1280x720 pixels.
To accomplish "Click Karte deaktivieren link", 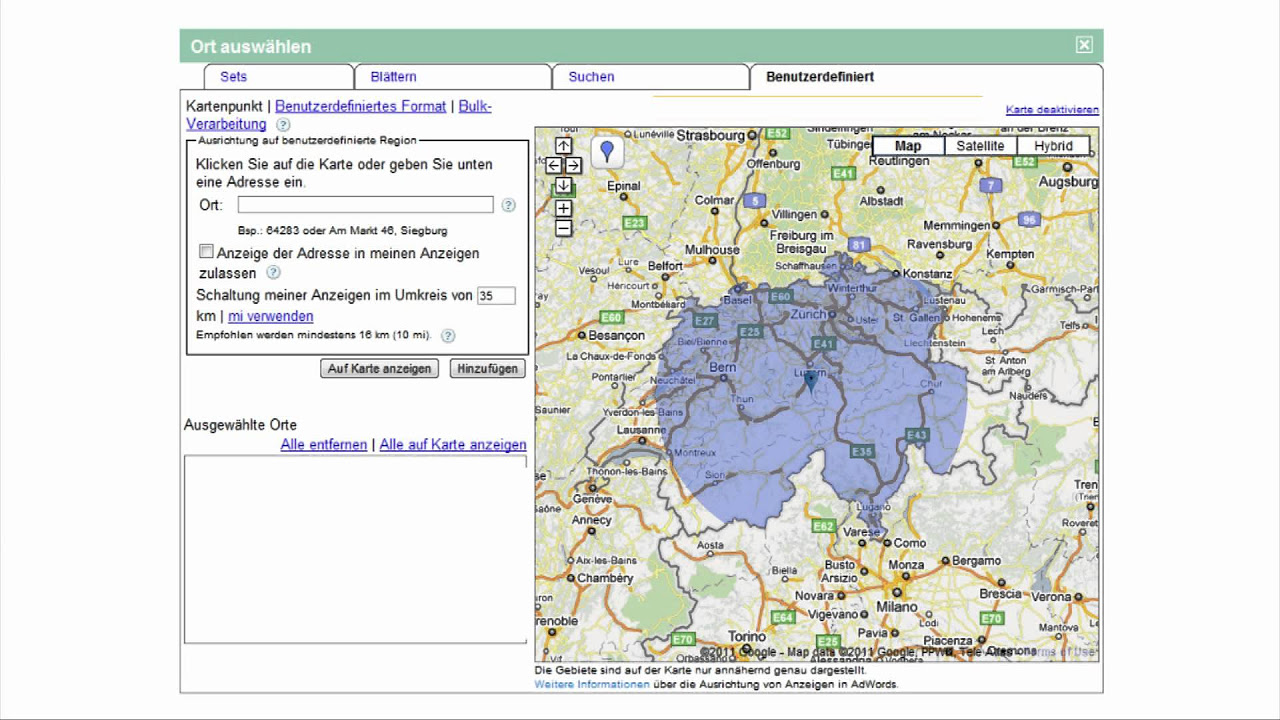I will (1052, 110).
